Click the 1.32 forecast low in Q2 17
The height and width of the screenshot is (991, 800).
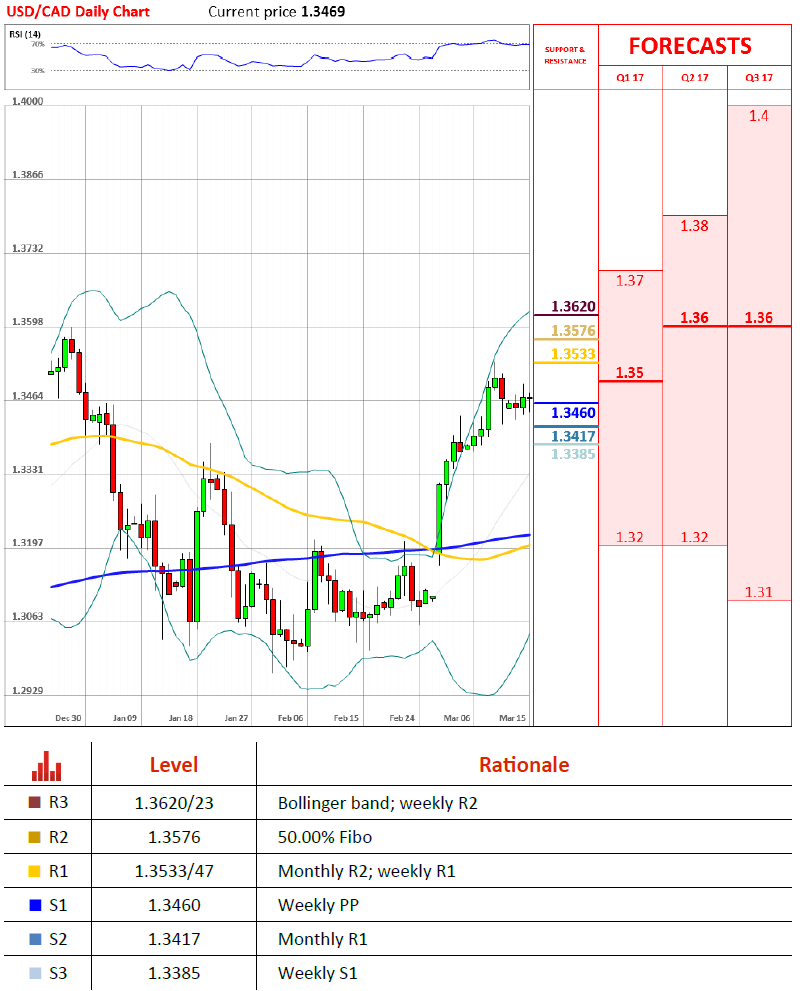point(694,537)
